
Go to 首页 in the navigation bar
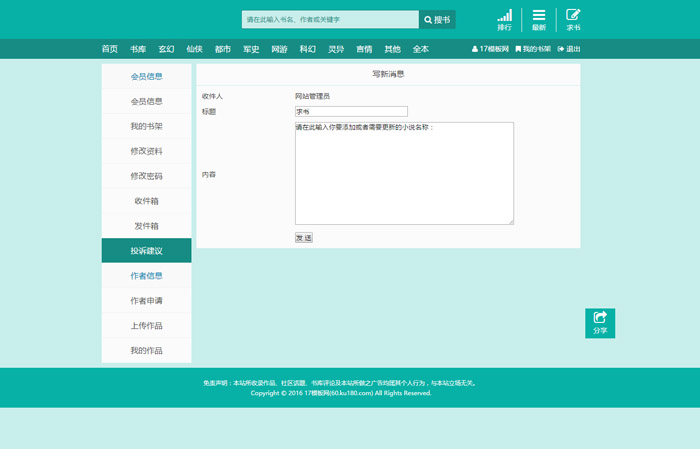tap(110, 49)
